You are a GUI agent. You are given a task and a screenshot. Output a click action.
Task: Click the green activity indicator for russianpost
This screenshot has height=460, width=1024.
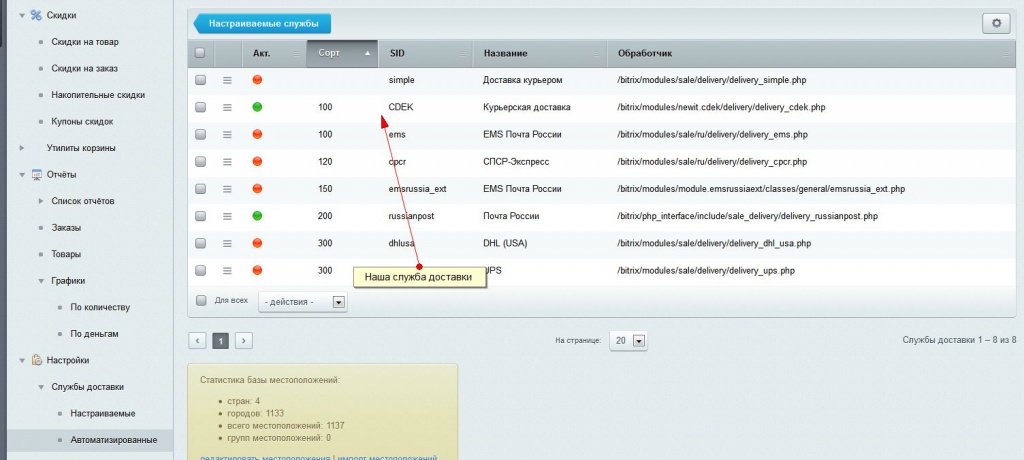[x=257, y=215]
